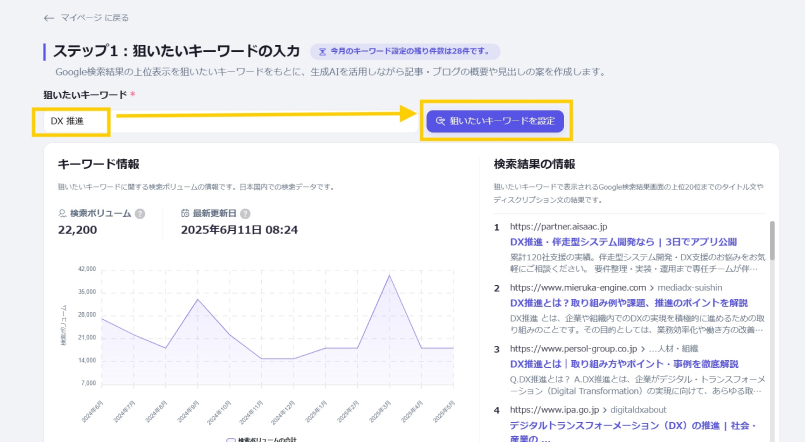
Task: Click the person icon beside 検索ボリューム label
Action: point(62,213)
